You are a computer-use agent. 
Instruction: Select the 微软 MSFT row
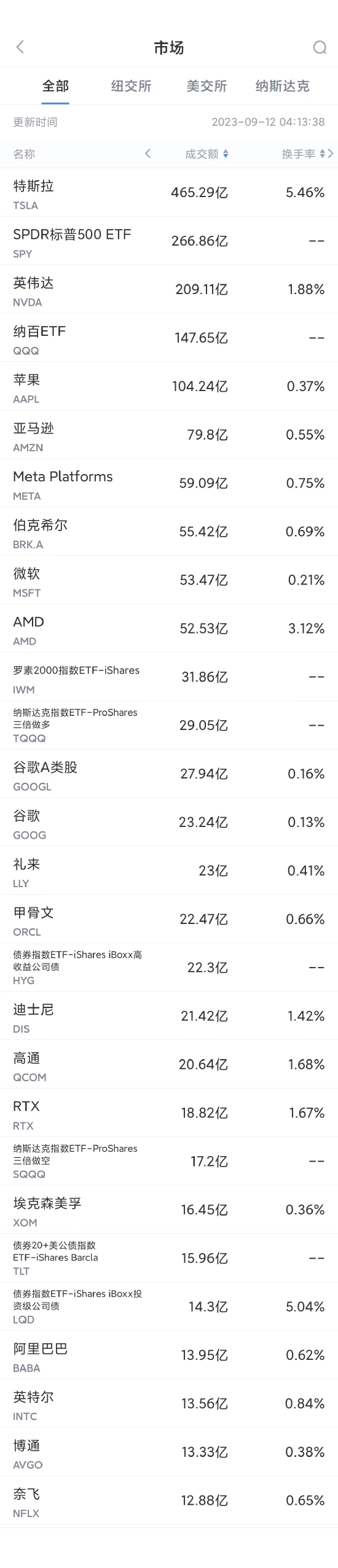click(169, 581)
